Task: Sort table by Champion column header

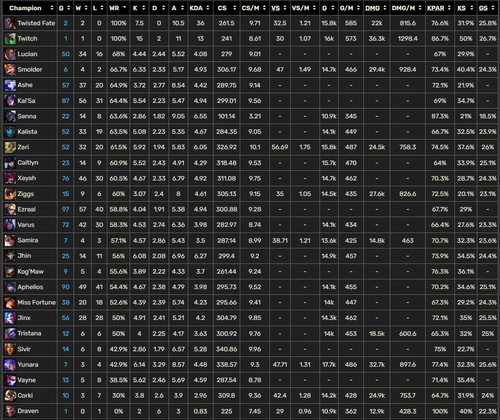Action: click(30, 8)
